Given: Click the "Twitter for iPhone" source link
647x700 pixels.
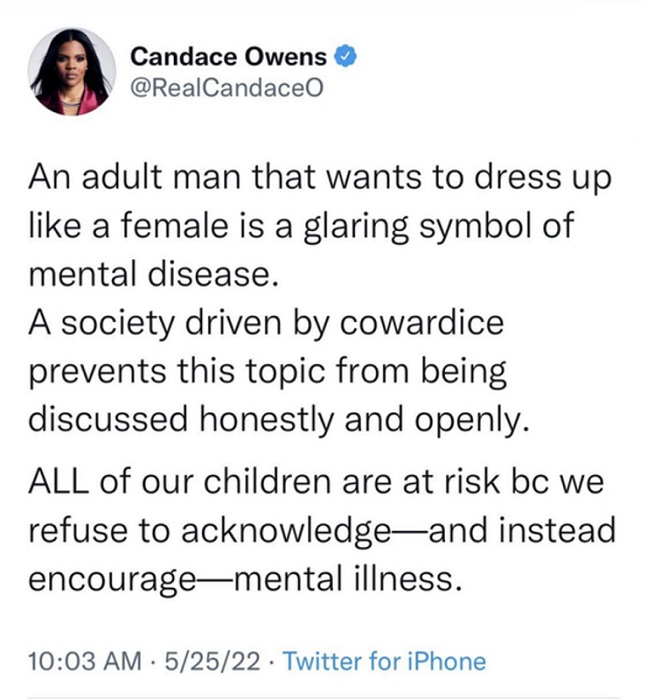Looking at the screenshot, I should click(385, 661).
